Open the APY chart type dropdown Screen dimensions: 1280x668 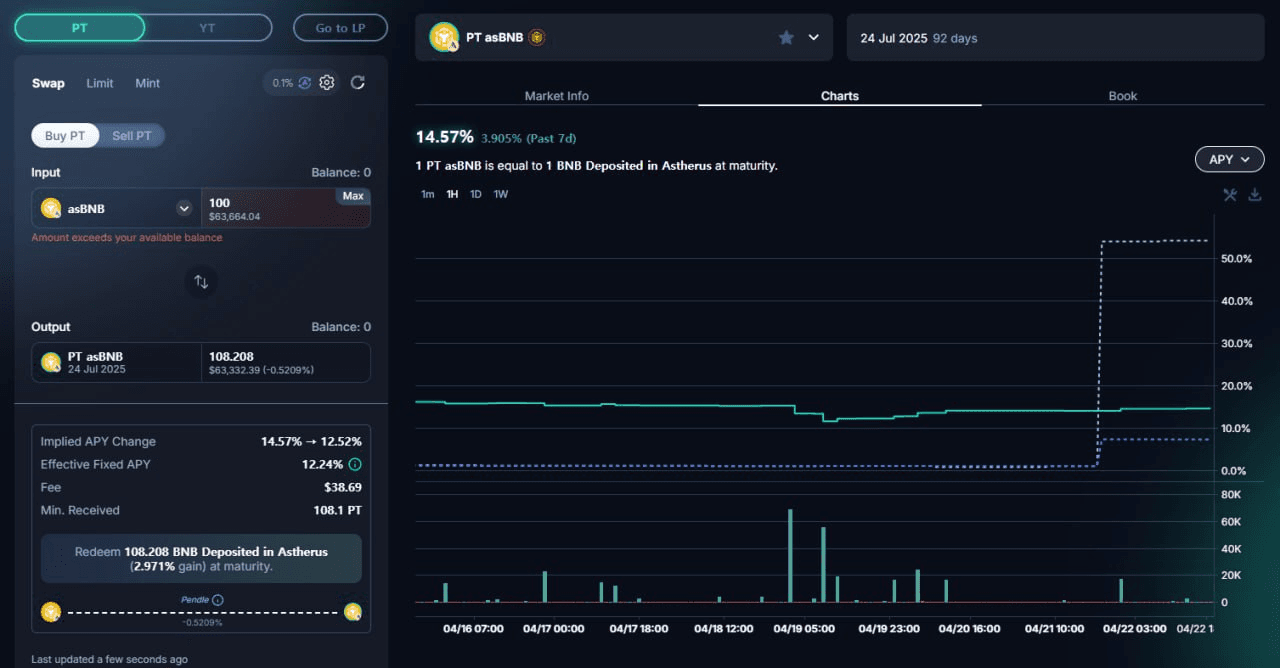1229,159
